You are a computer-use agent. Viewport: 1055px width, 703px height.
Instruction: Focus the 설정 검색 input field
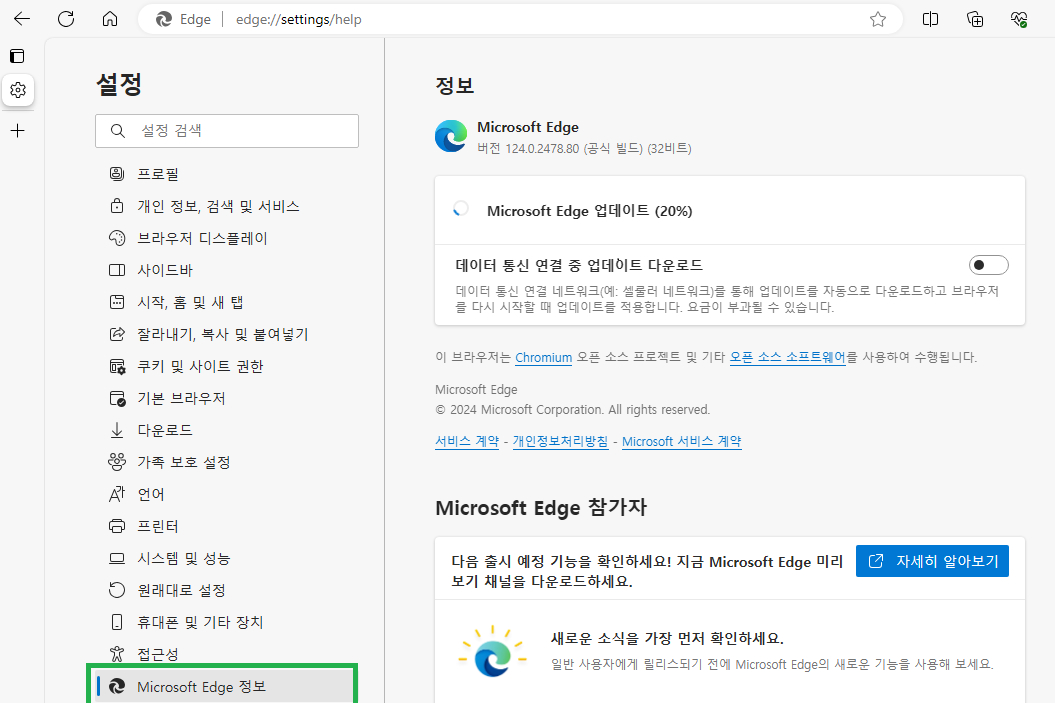coord(227,131)
